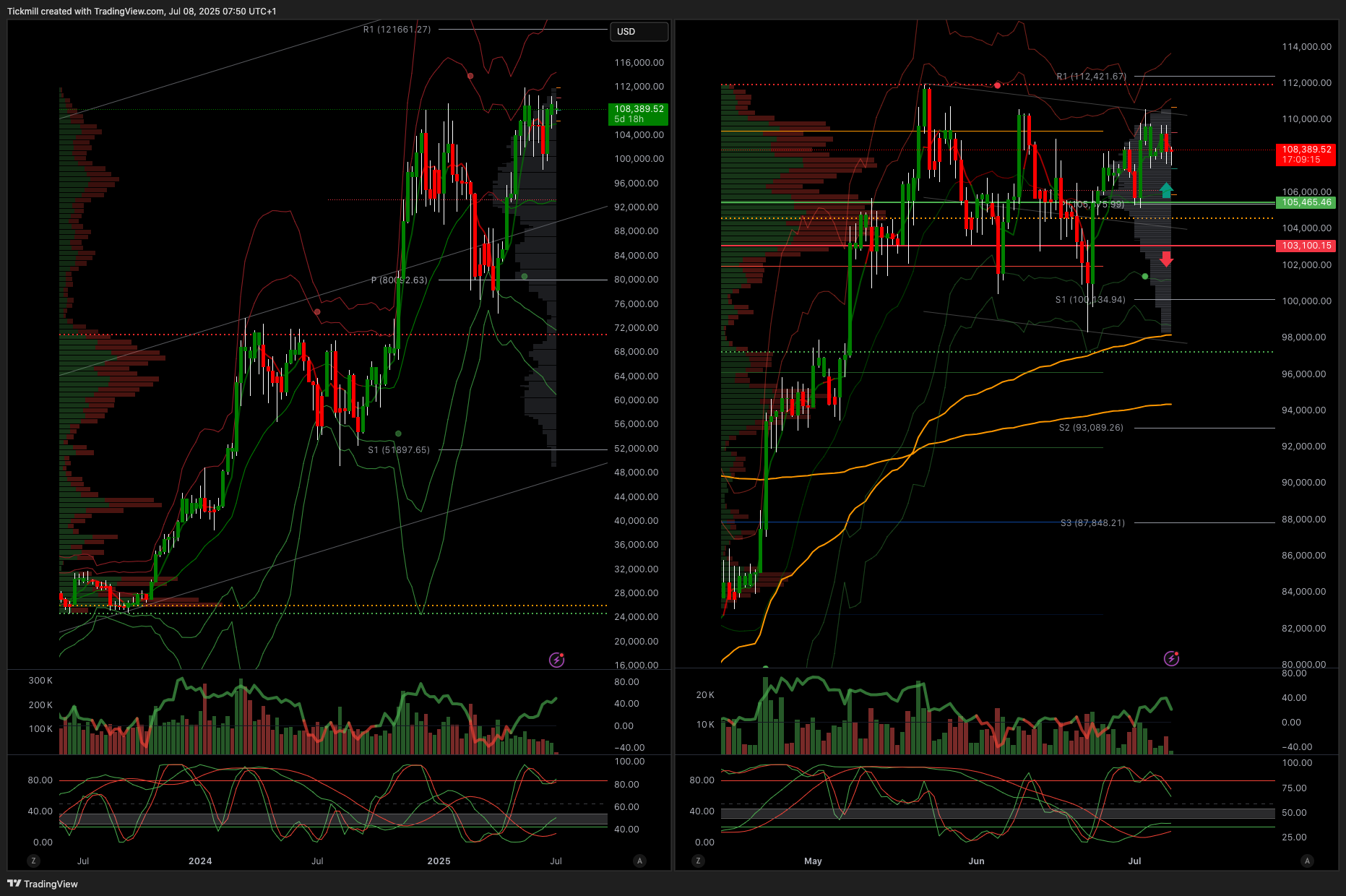
Task: Select the red 103,100.15 price label
Action: [x=1306, y=246]
